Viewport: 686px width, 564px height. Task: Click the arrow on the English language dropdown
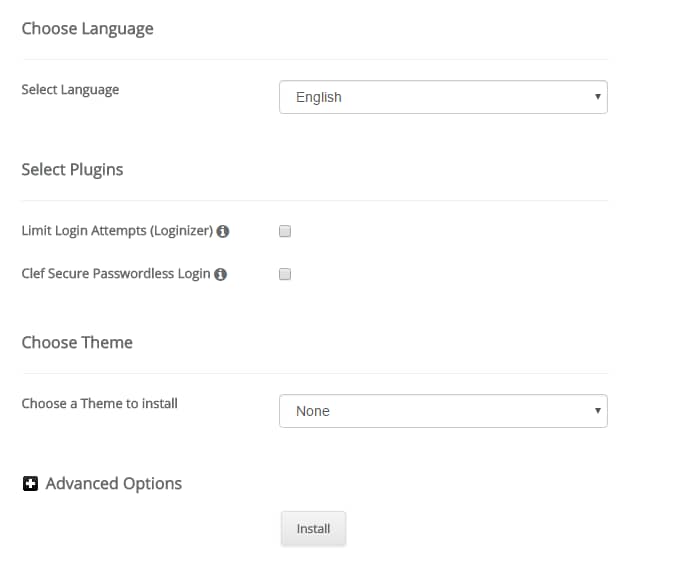pyautogui.click(x=598, y=97)
